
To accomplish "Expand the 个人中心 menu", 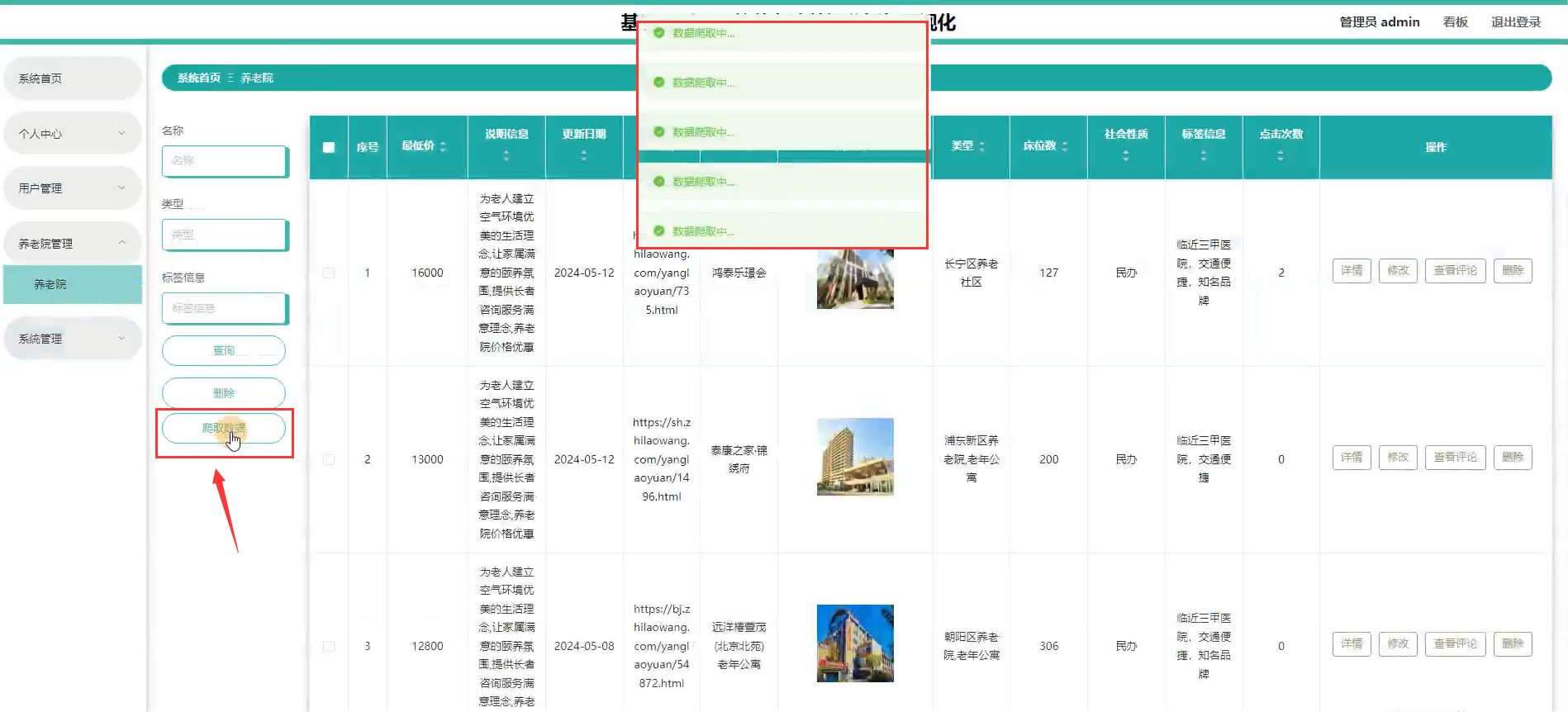I will [73, 133].
